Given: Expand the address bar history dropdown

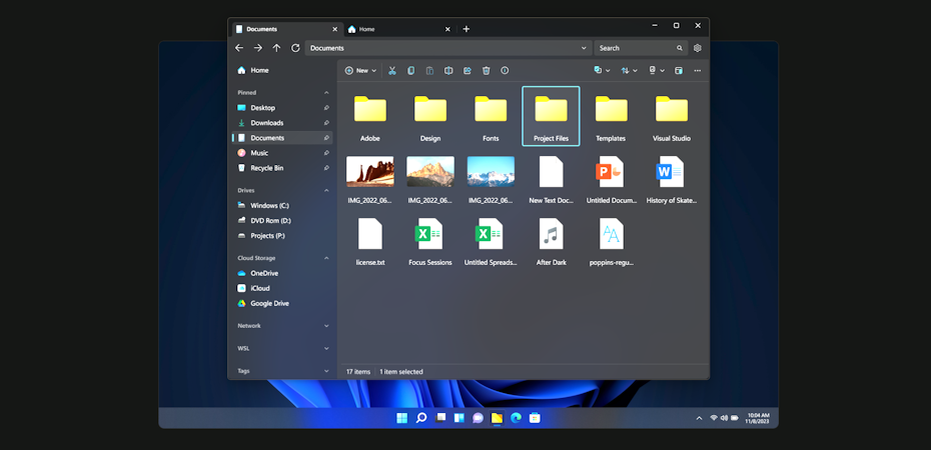Looking at the screenshot, I should (584, 48).
